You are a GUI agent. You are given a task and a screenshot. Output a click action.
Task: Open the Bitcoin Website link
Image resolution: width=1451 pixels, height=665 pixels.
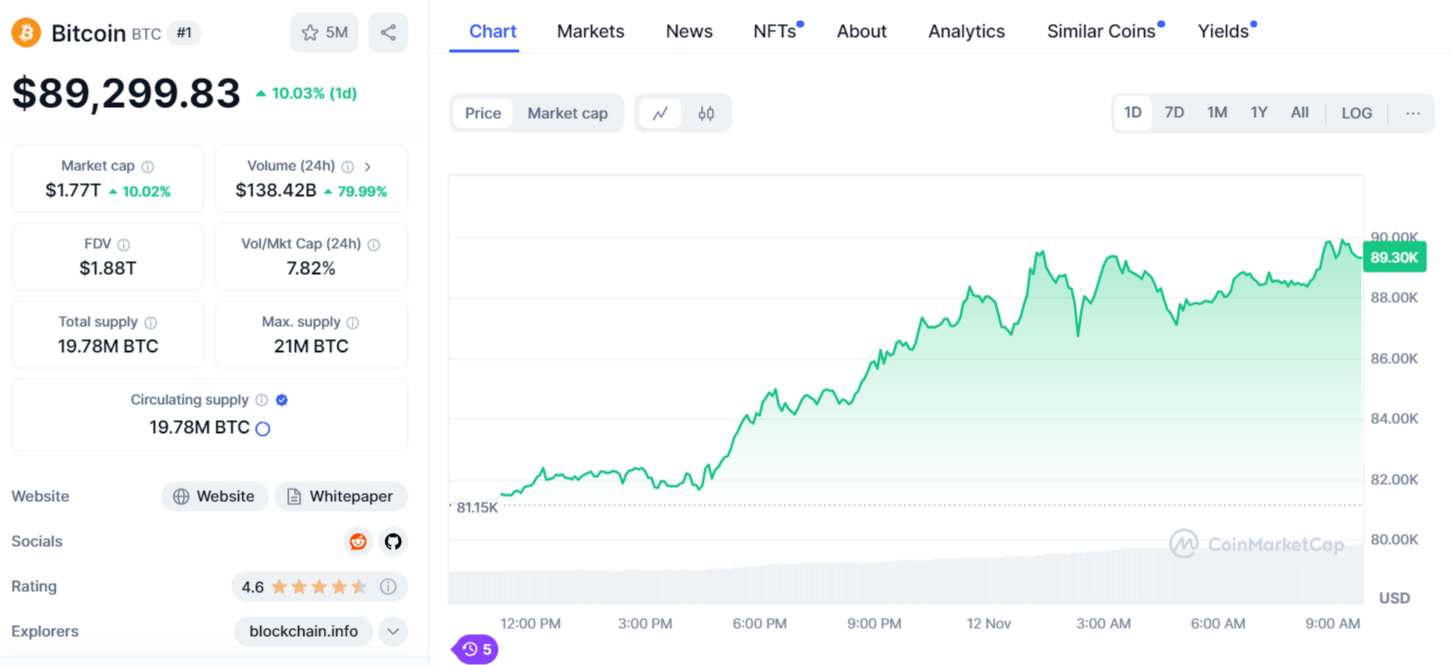[x=215, y=497]
